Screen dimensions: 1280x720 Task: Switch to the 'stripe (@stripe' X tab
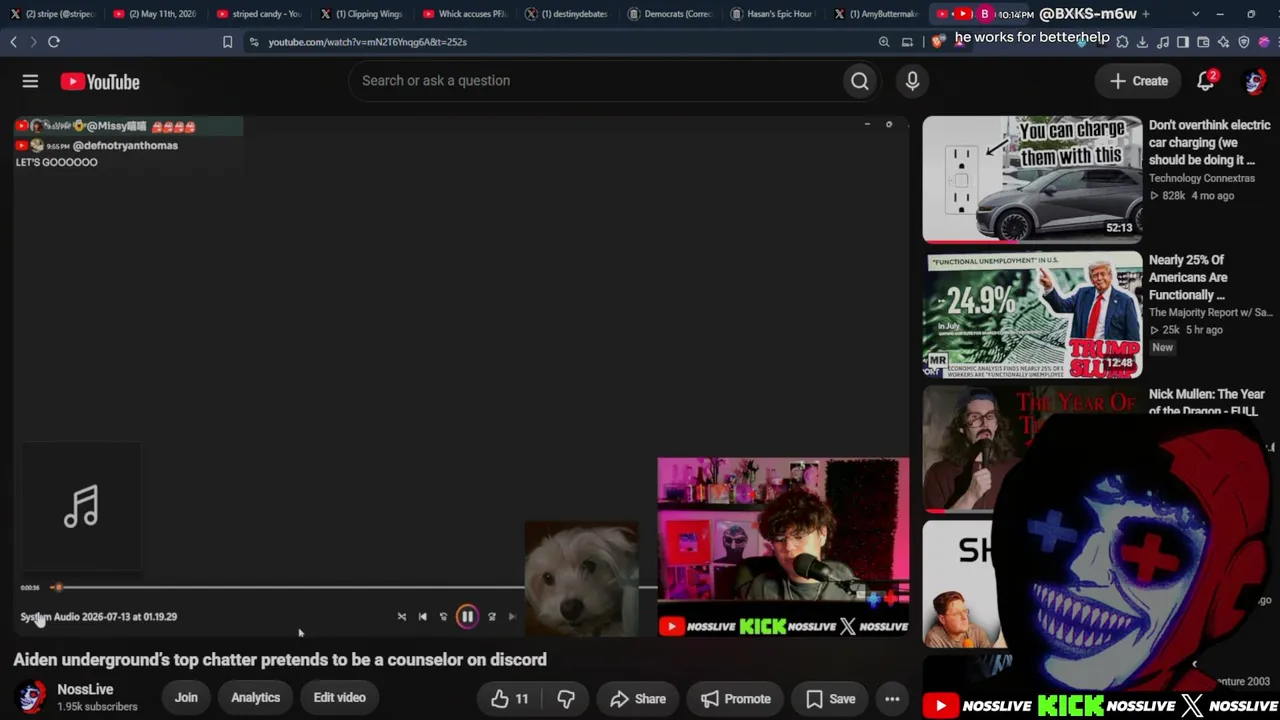point(51,14)
